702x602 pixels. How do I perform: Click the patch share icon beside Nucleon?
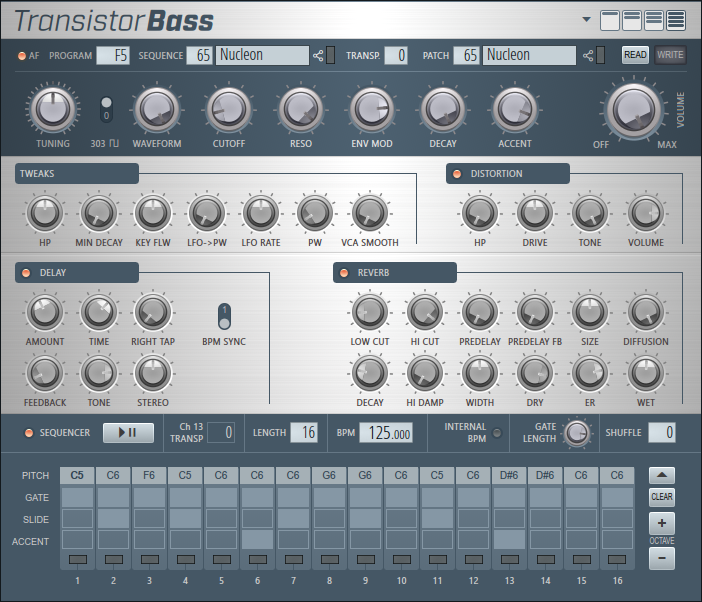pyautogui.click(x=588, y=55)
